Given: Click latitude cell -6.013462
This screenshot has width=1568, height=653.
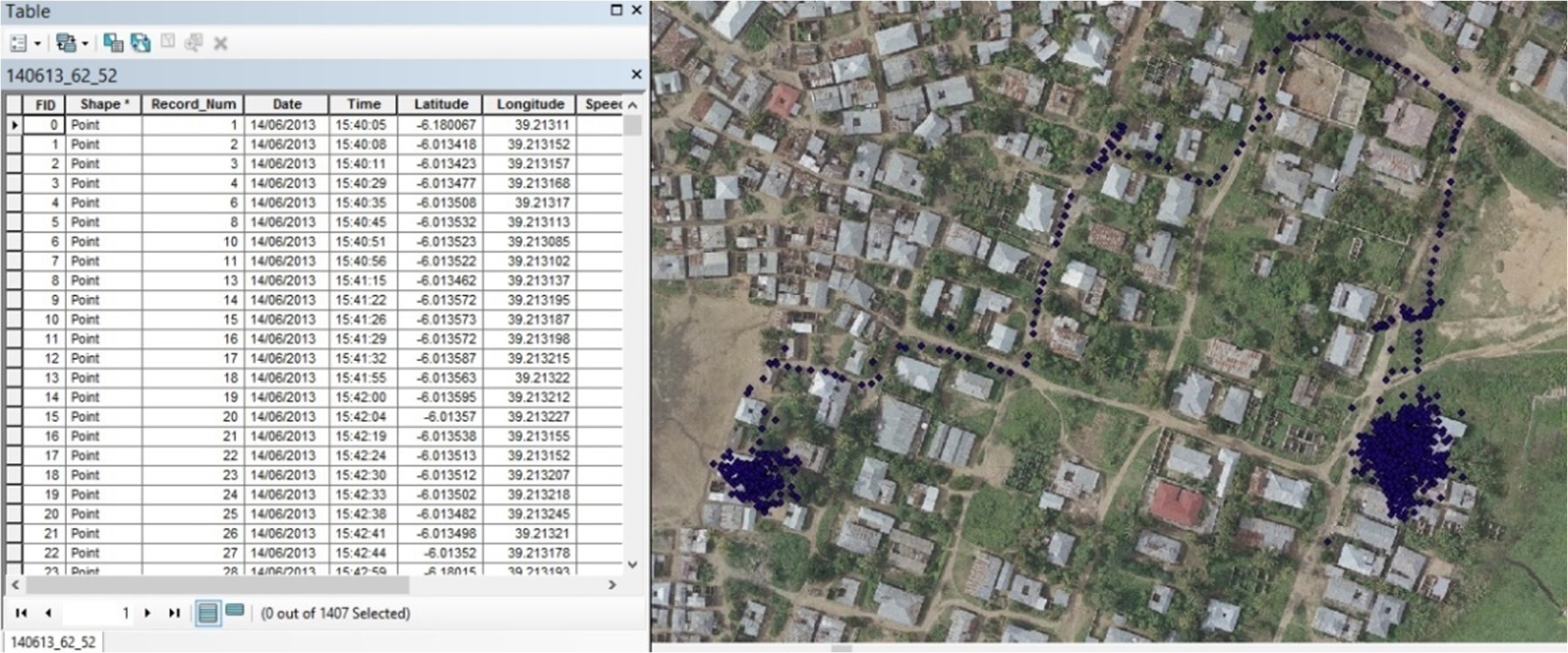Looking at the screenshot, I should [440, 281].
